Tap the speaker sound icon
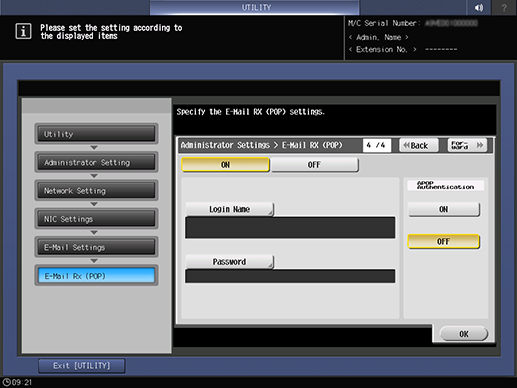Image resolution: width=517 pixels, height=388 pixels. [479, 7]
